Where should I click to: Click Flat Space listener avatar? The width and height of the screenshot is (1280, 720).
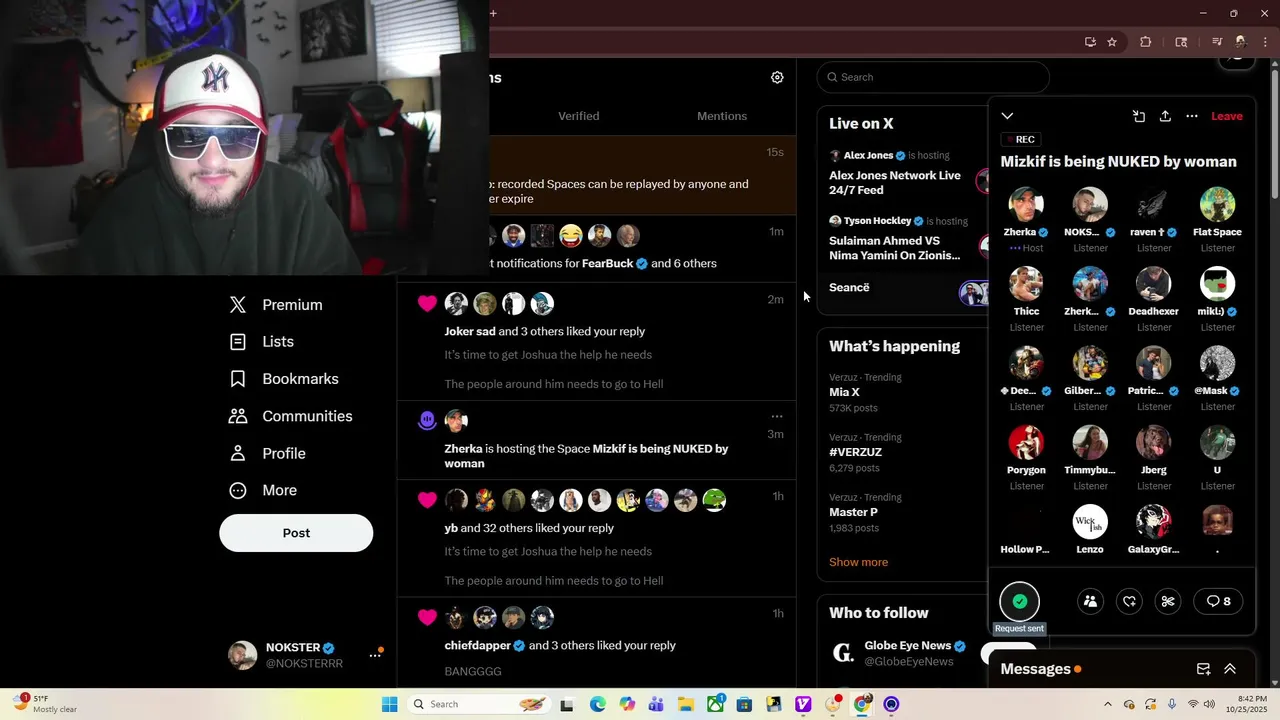pyautogui.click(x=1217, y=204)
